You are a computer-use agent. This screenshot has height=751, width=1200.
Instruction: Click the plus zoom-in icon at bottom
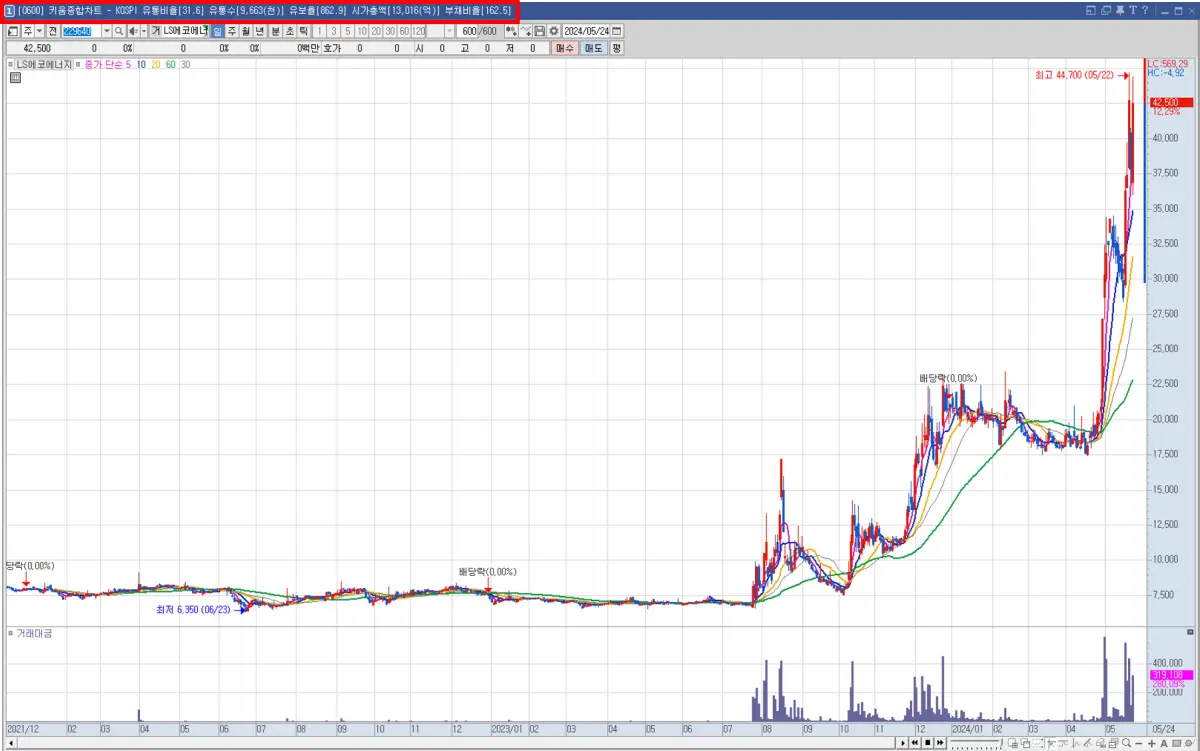(x=1152, y=744)
